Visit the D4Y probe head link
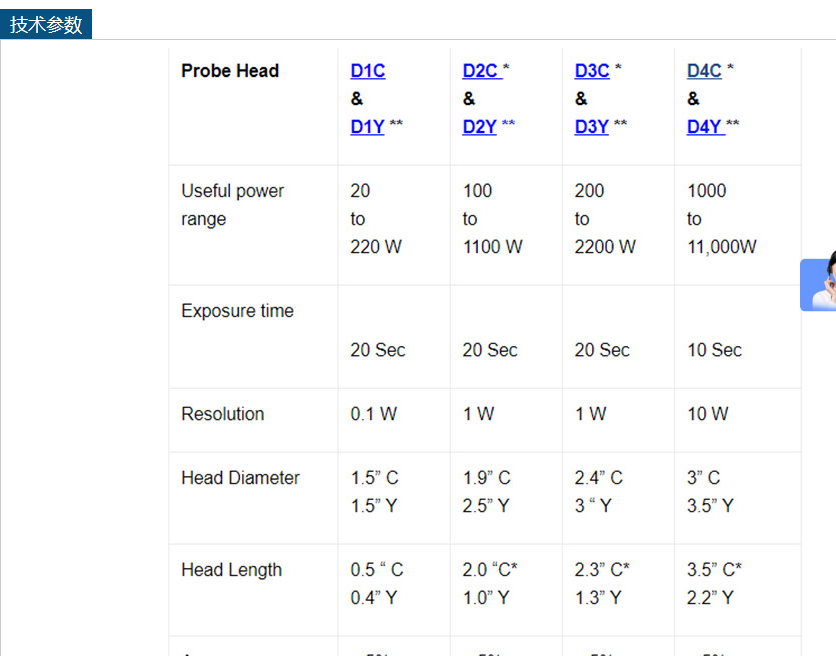 pyautogui.click(x=705, y=126)
